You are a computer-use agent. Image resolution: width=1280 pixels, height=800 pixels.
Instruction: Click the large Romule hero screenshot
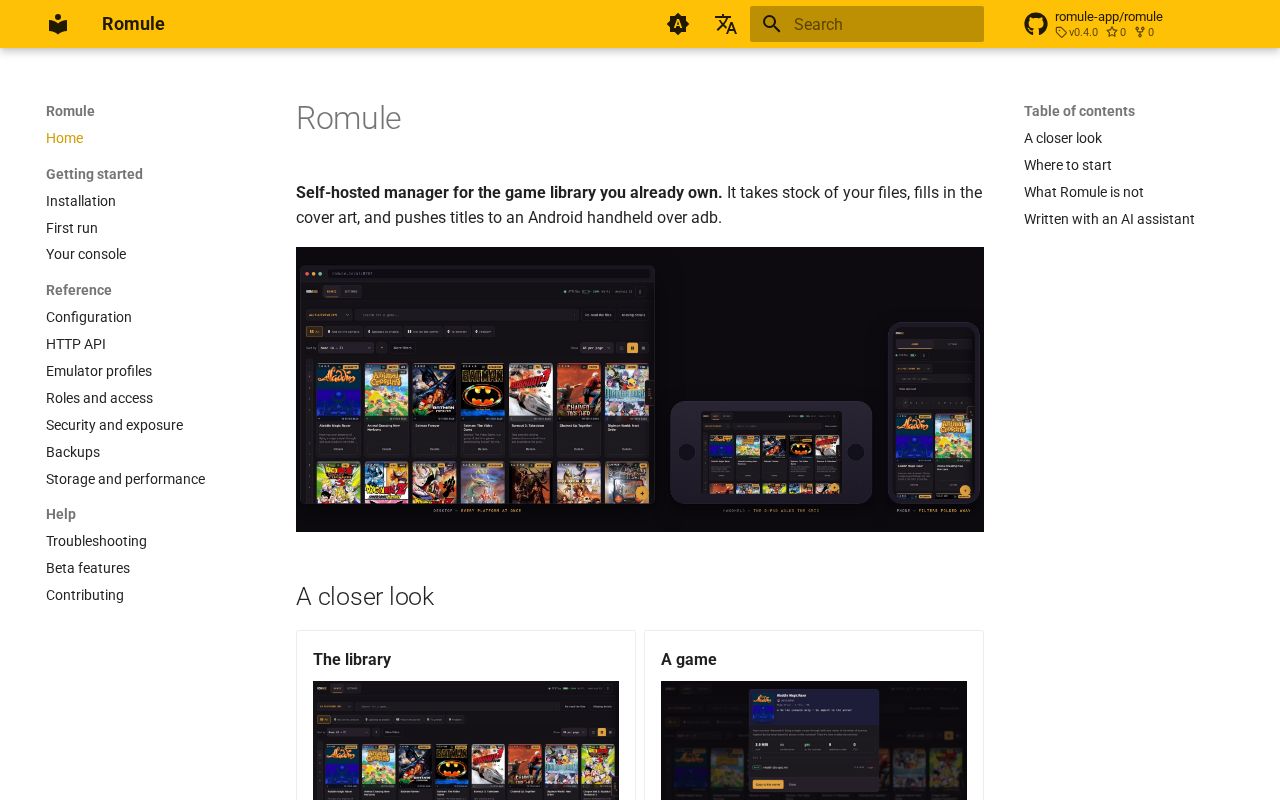[x=640, y=389]
